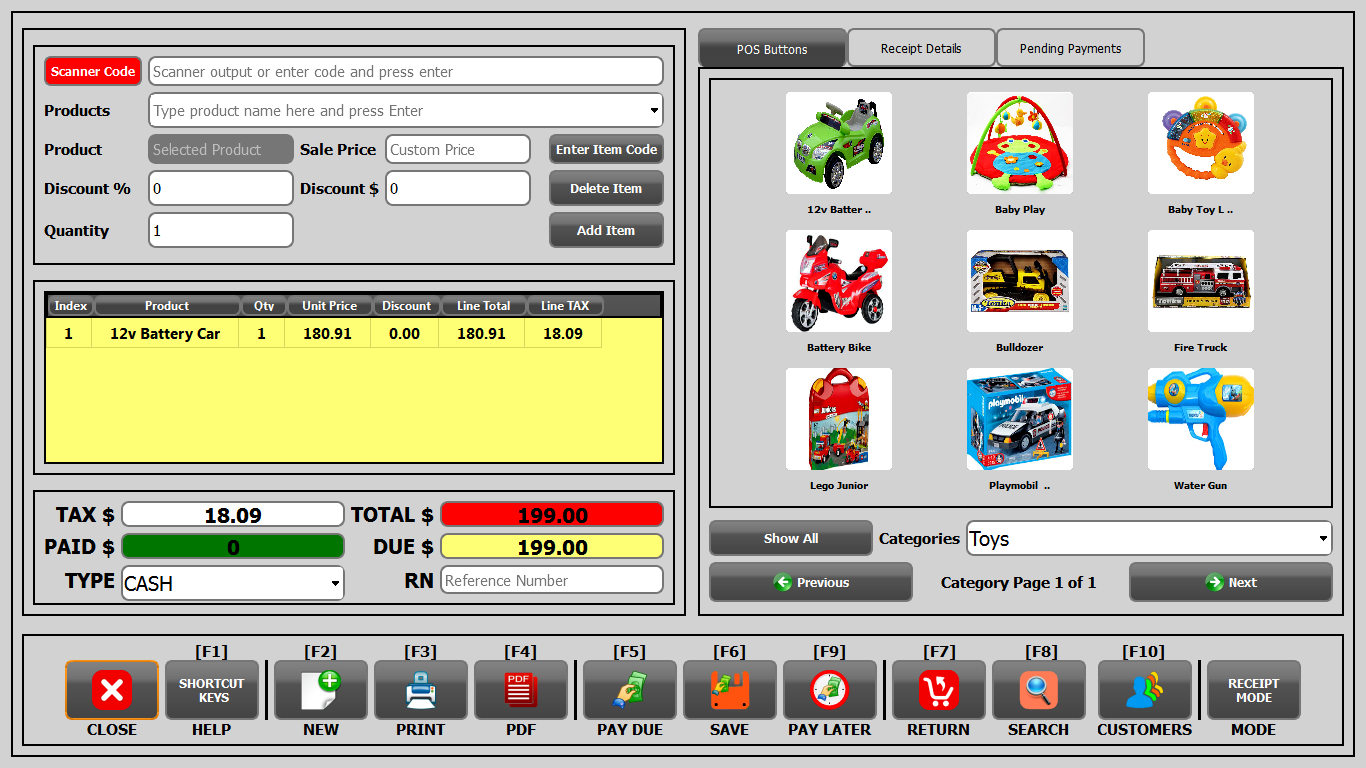Open the Pending Payments tab

tap(1070, 47)
